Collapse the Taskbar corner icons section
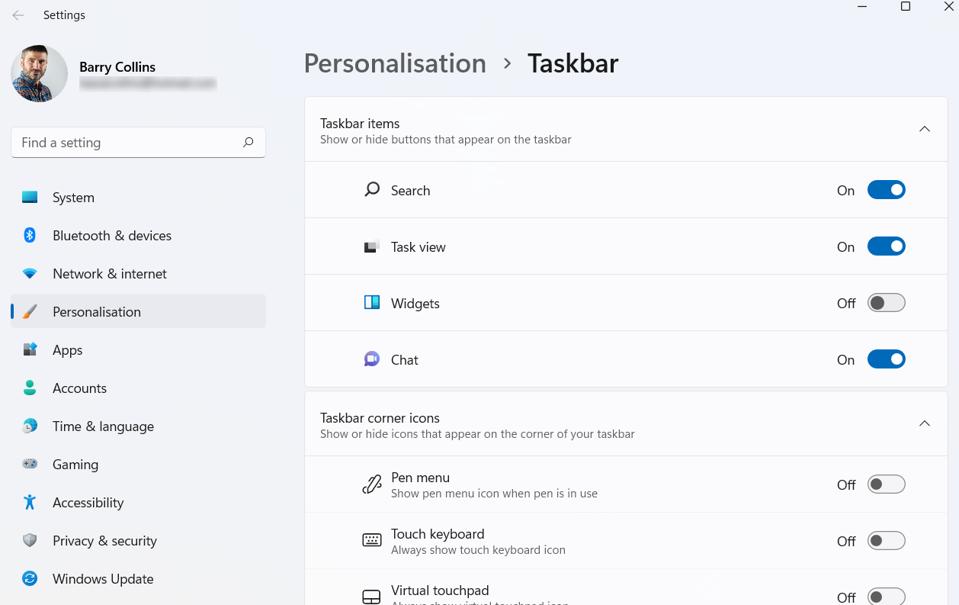The width and height of the screenshot is (959, 605). [x=924, y=423]
